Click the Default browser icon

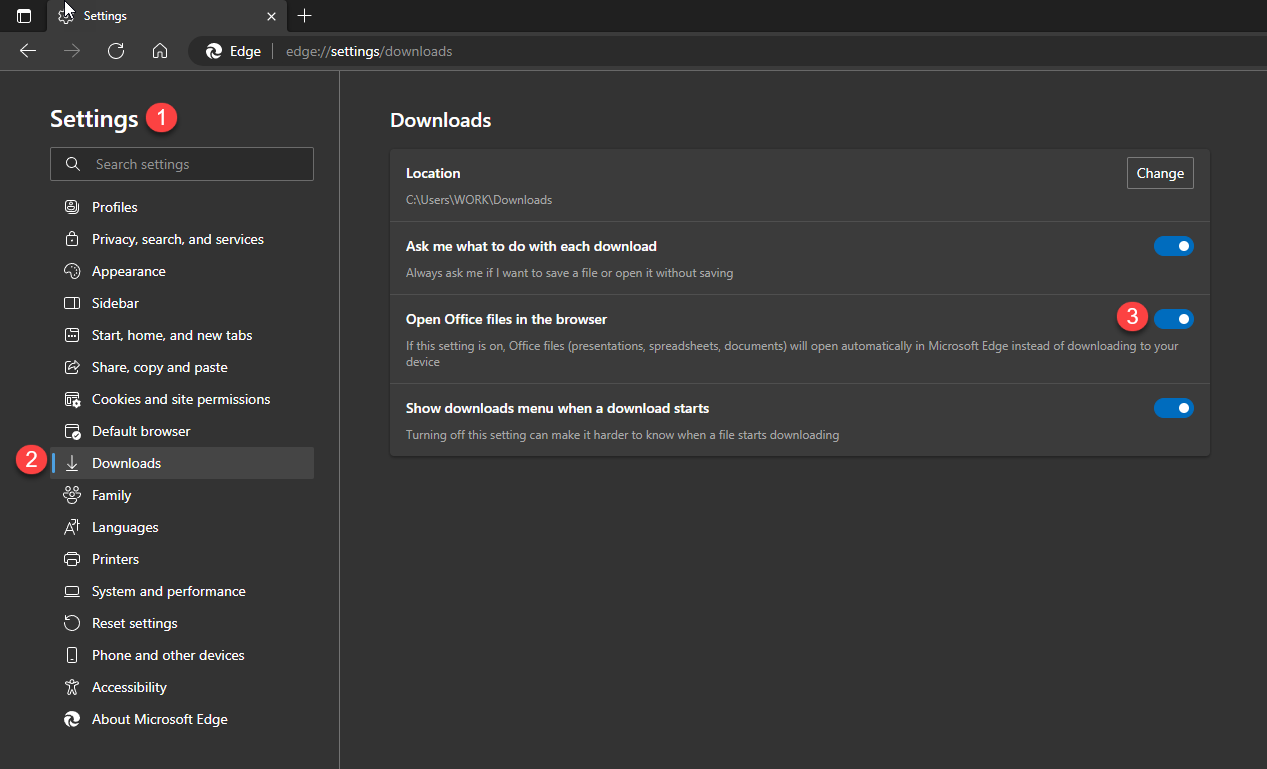72,431
